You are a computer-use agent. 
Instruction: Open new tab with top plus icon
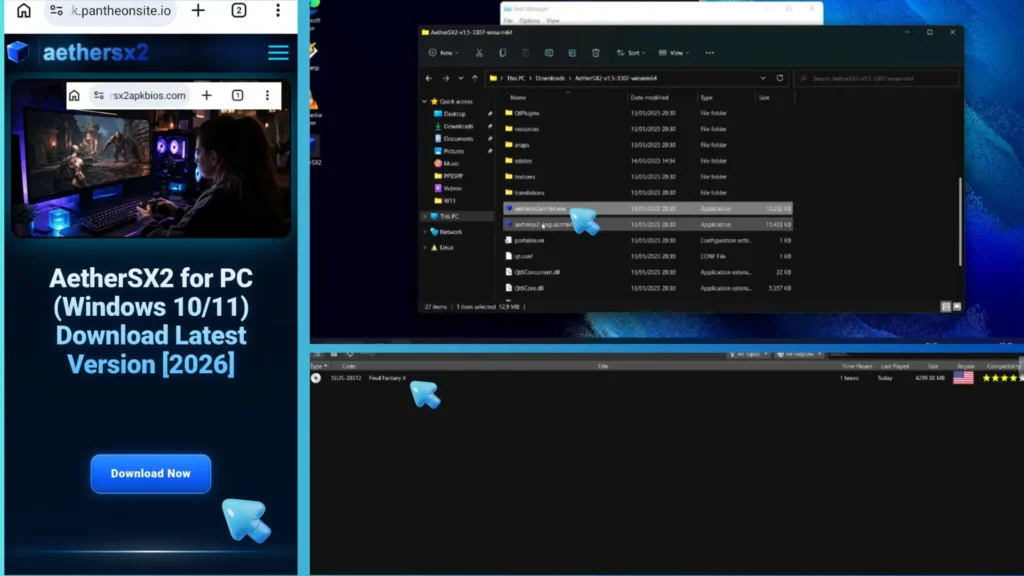(198, 10)
